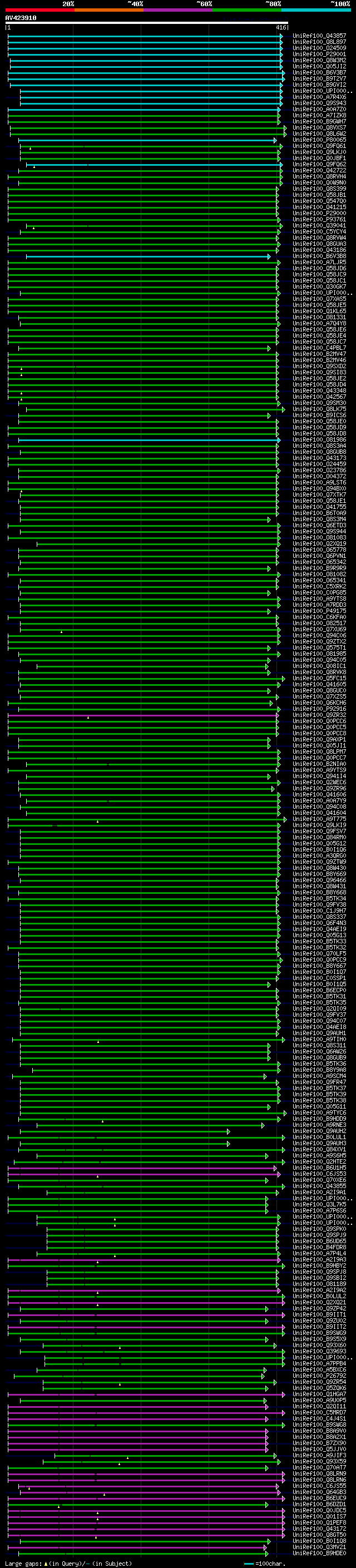Click the label UniRef100_Q42722
The height and width of the screenshot is (1568, 356).
[x=319, y=170]
